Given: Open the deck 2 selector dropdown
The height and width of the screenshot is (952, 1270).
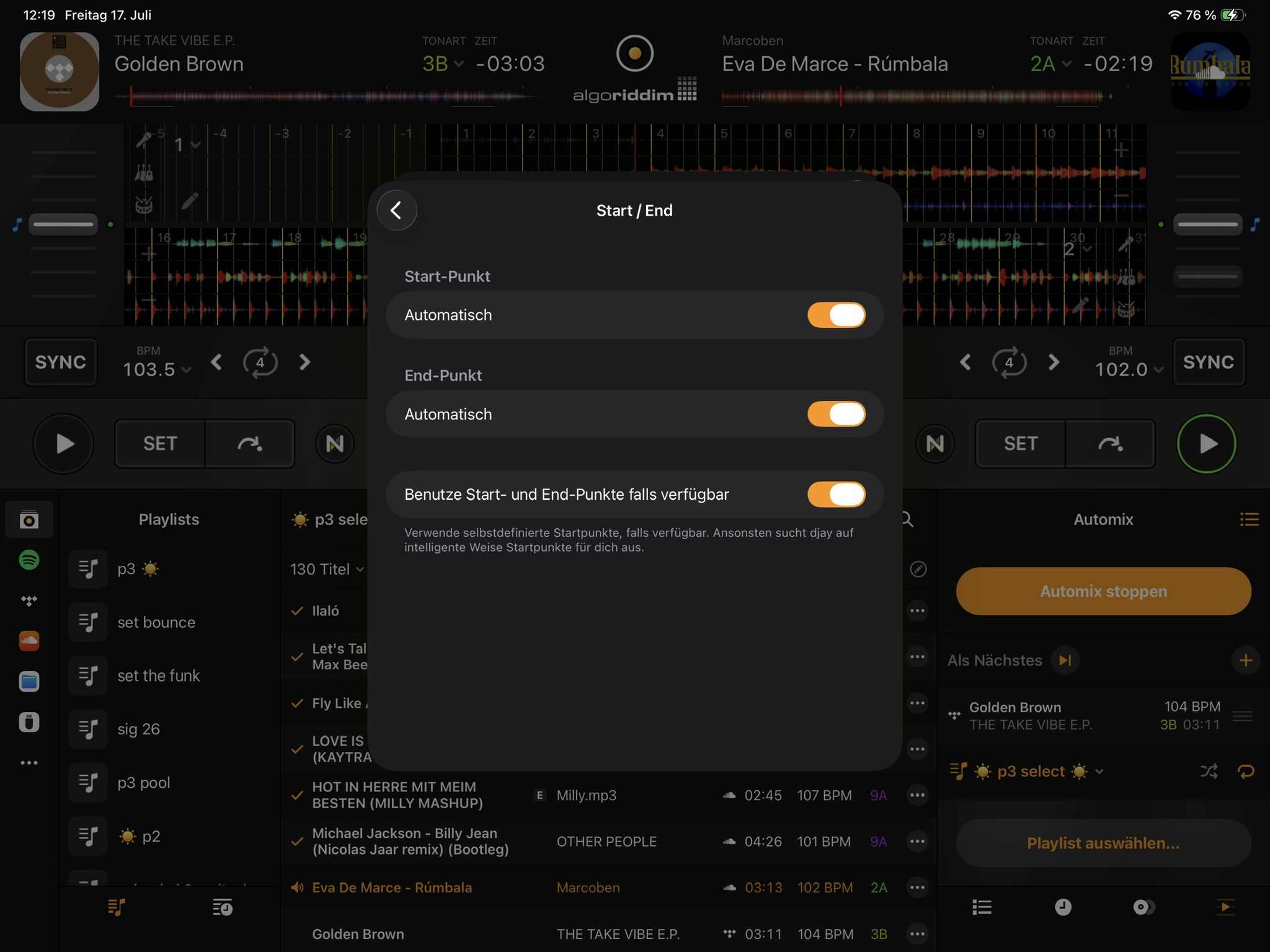Looking at the screenshot, I should click(x=1078, y=249).
